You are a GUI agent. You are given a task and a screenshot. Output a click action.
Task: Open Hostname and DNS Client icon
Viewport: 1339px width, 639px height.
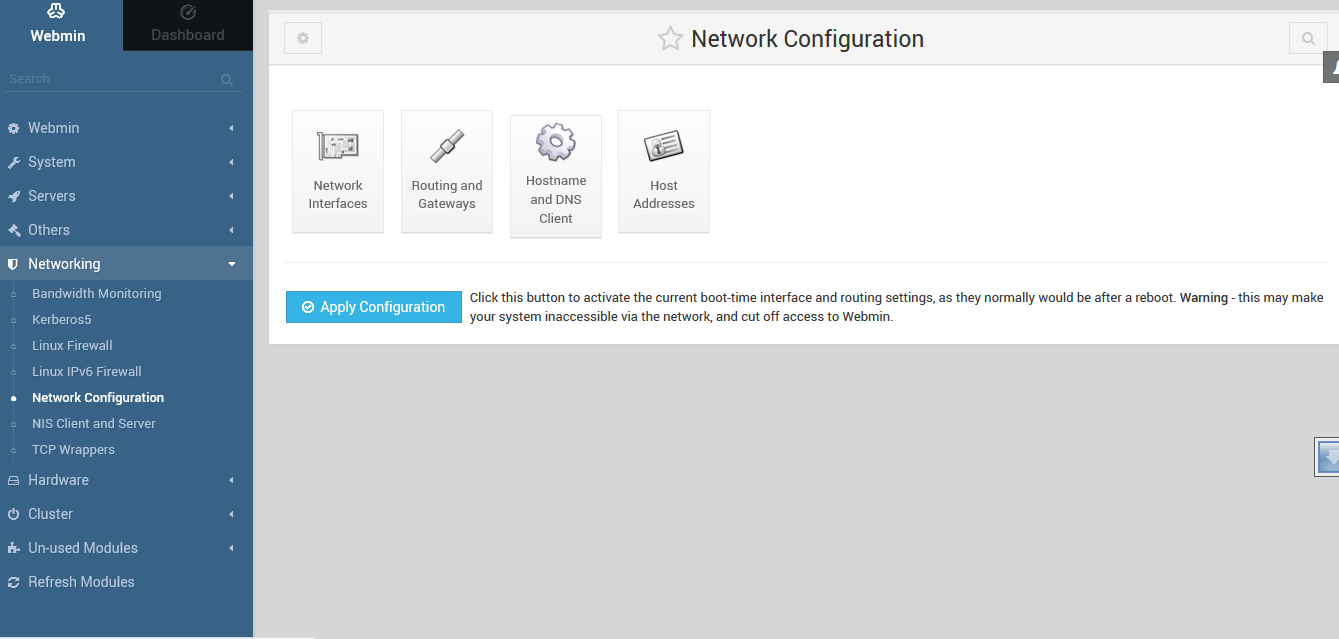tap(556, 176)
